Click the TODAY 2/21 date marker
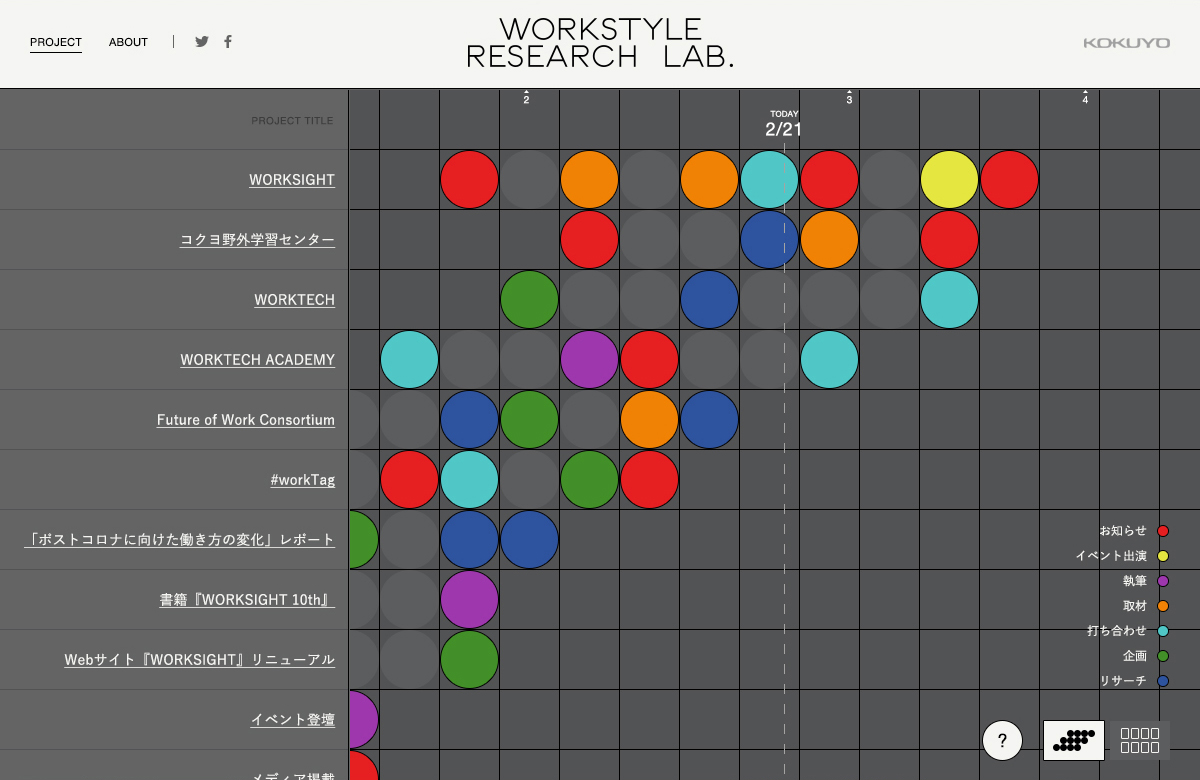Screen dimensions: 1200x780 pyautogui.click(x=784, y=124)
